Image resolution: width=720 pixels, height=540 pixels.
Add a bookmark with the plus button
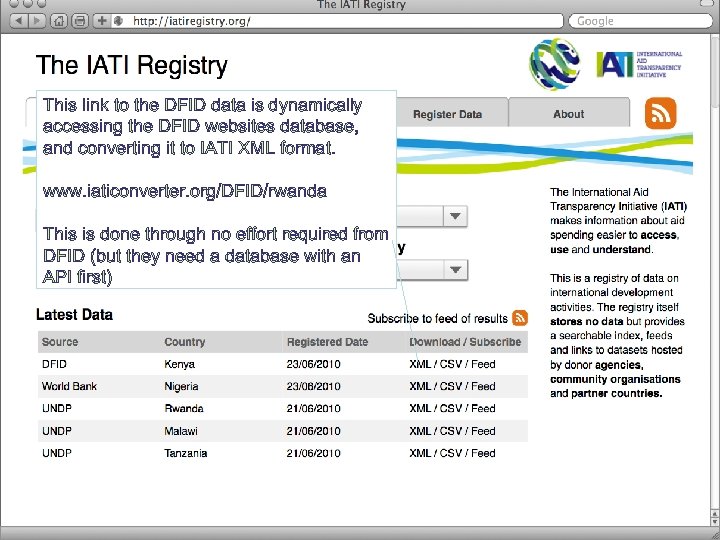pyautogui.click(x=101, y=21)
